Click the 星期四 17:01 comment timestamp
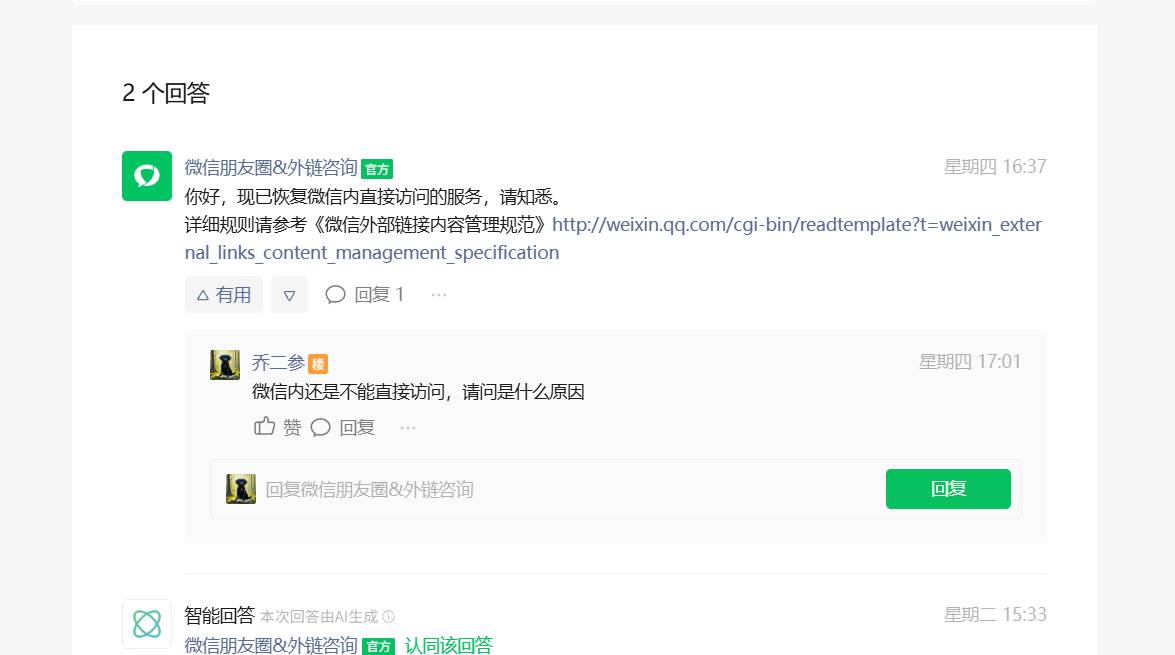The height and width of the screenshot is (655, 1175). click(x=970, y=362)
